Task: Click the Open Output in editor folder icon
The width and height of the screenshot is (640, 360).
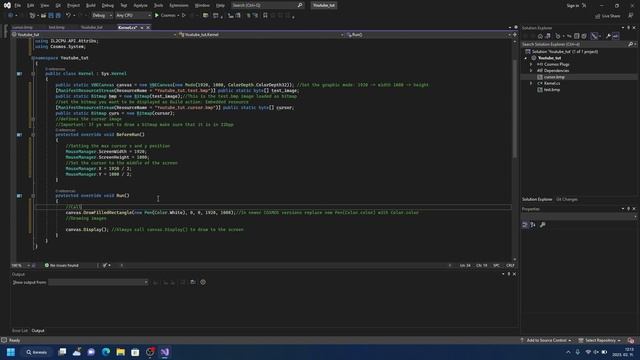Action: click(x=193, y=282)
